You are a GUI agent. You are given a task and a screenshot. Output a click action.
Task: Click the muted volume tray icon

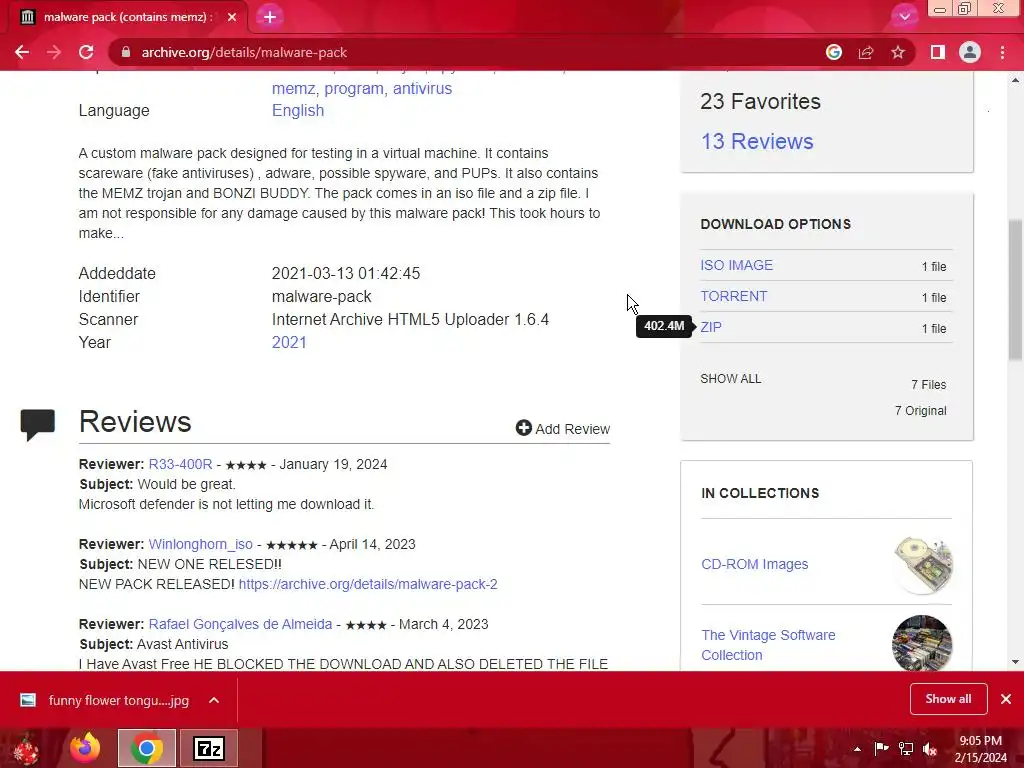(x=929, y=748)
